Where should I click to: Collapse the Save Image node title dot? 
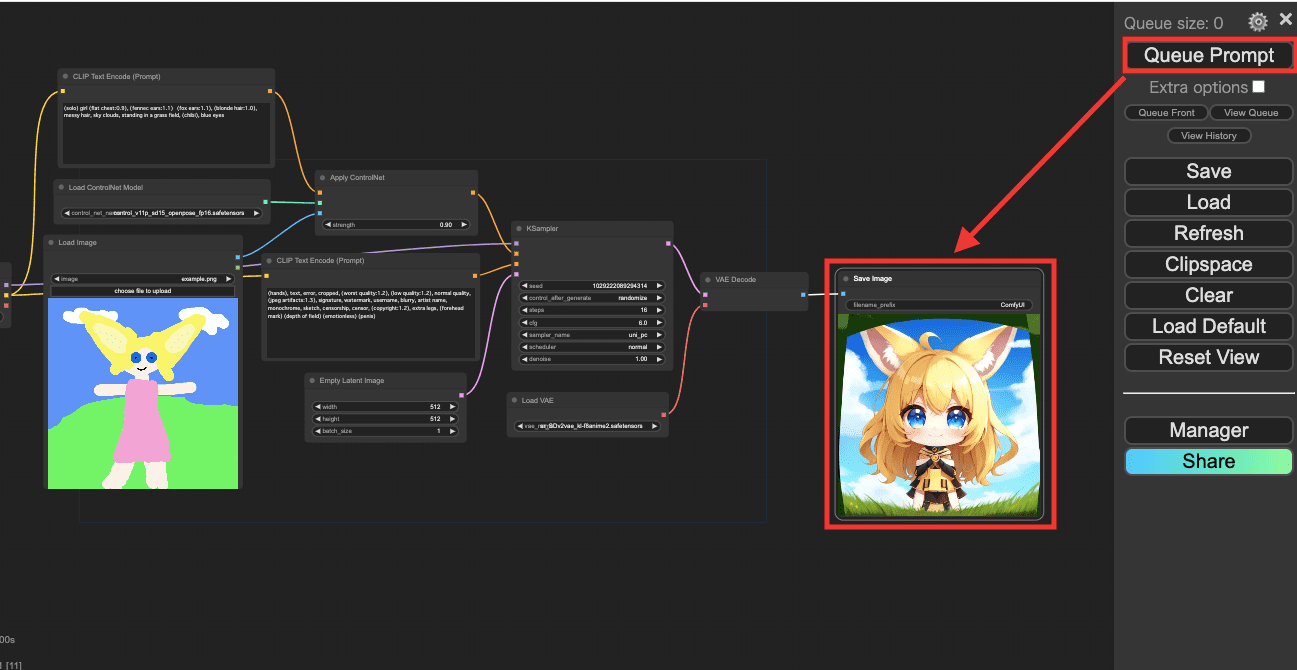tap(846, 279)
